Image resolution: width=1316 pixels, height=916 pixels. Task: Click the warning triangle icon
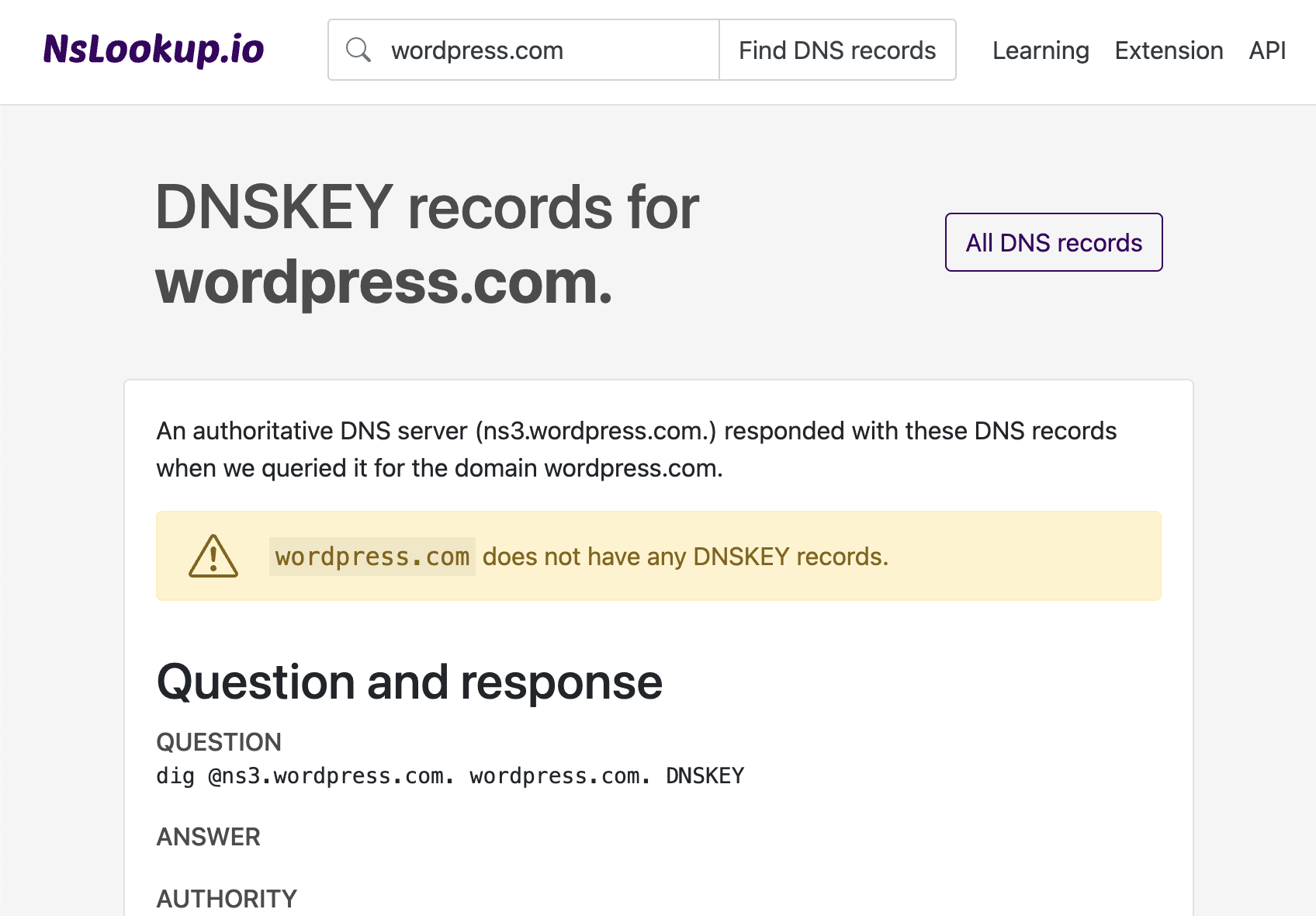tap(213, 555)
